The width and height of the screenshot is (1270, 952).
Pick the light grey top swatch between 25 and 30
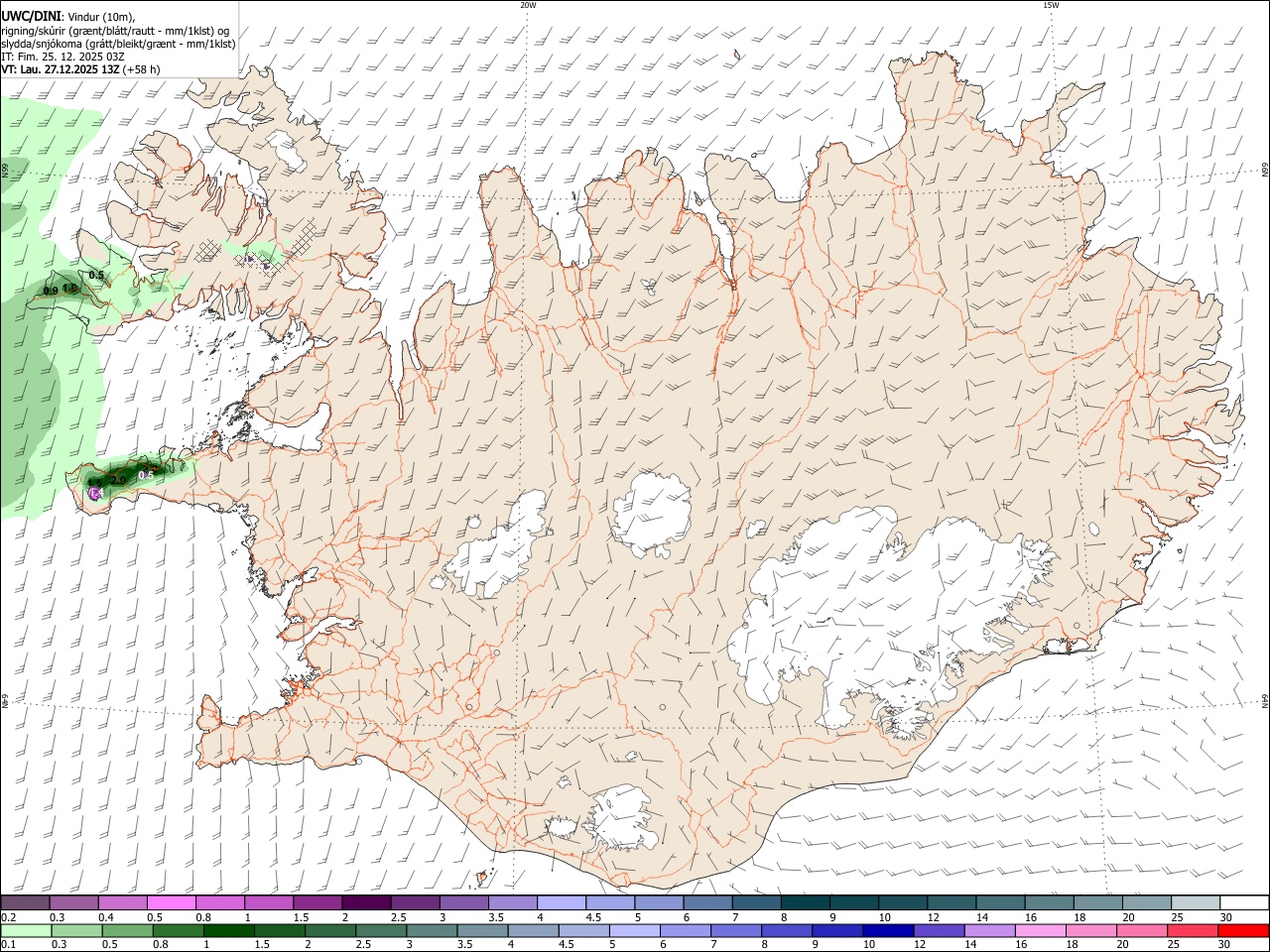1196,903
